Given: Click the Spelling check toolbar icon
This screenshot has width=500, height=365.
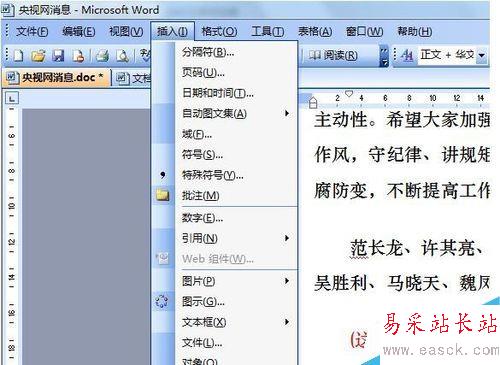Looking at the screenshot, I should [145, 56].
